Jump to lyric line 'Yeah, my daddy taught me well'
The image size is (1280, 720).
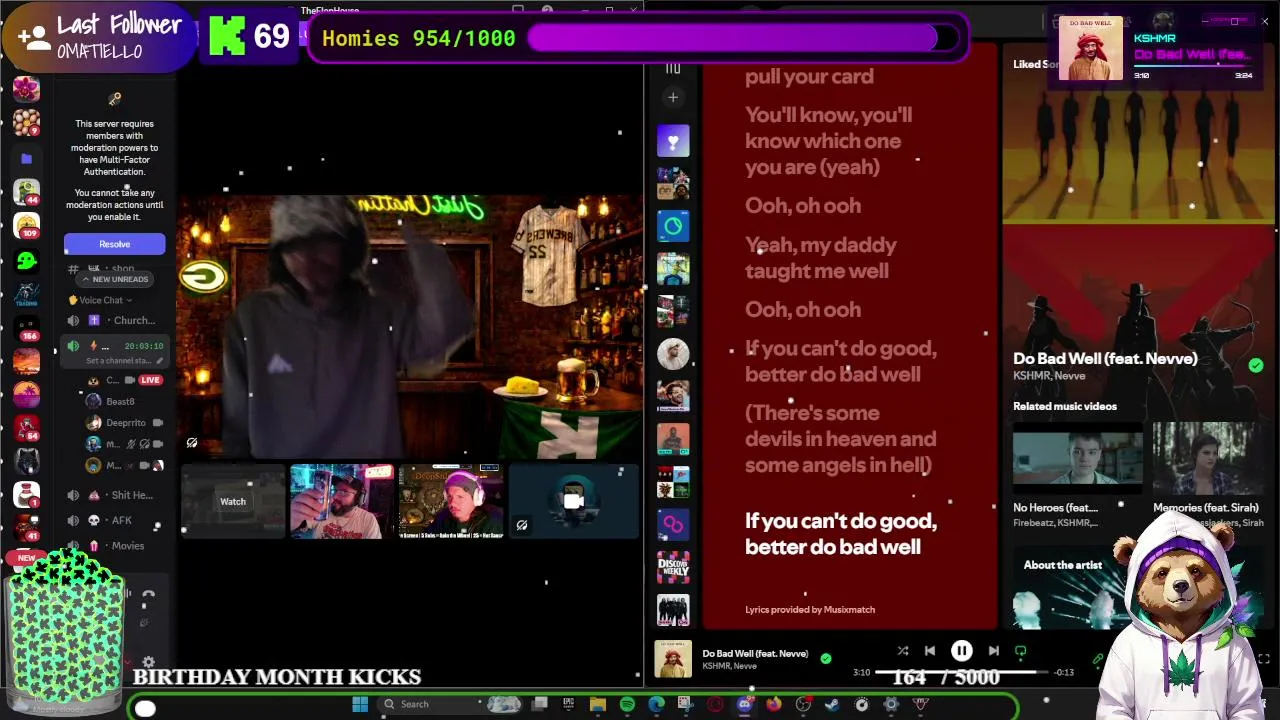821,257
